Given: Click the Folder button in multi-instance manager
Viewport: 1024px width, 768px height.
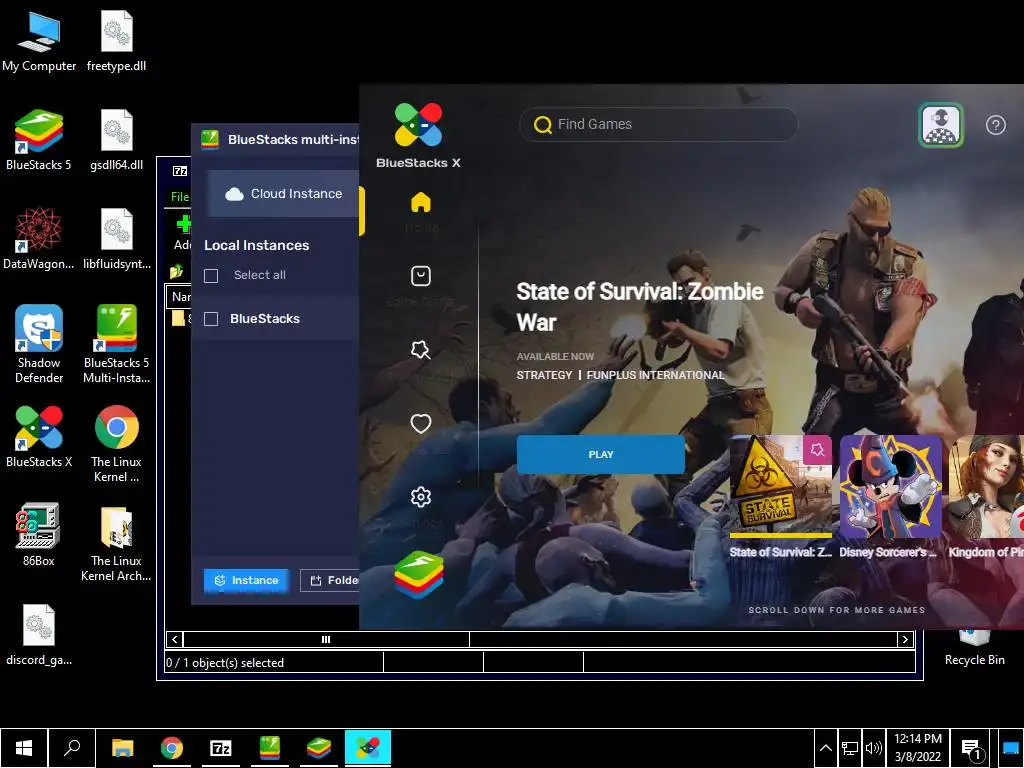Looking at the screenshot, I should click(330, 580).
